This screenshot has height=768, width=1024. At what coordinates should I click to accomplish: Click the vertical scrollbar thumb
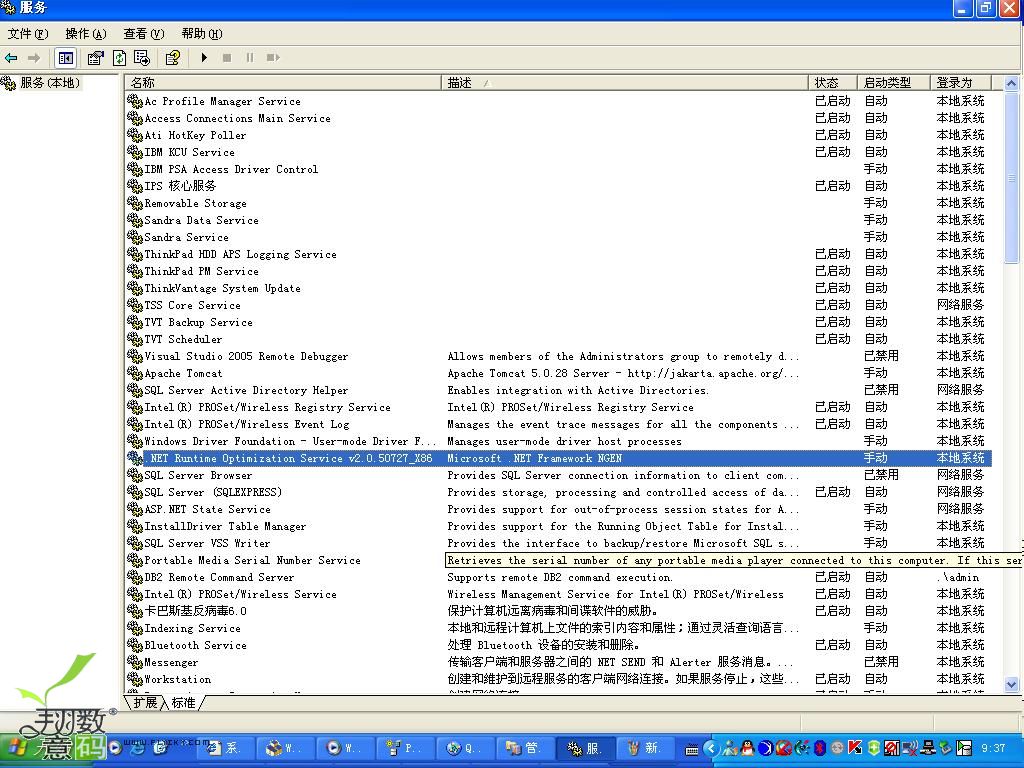[x=1012, y=177]
